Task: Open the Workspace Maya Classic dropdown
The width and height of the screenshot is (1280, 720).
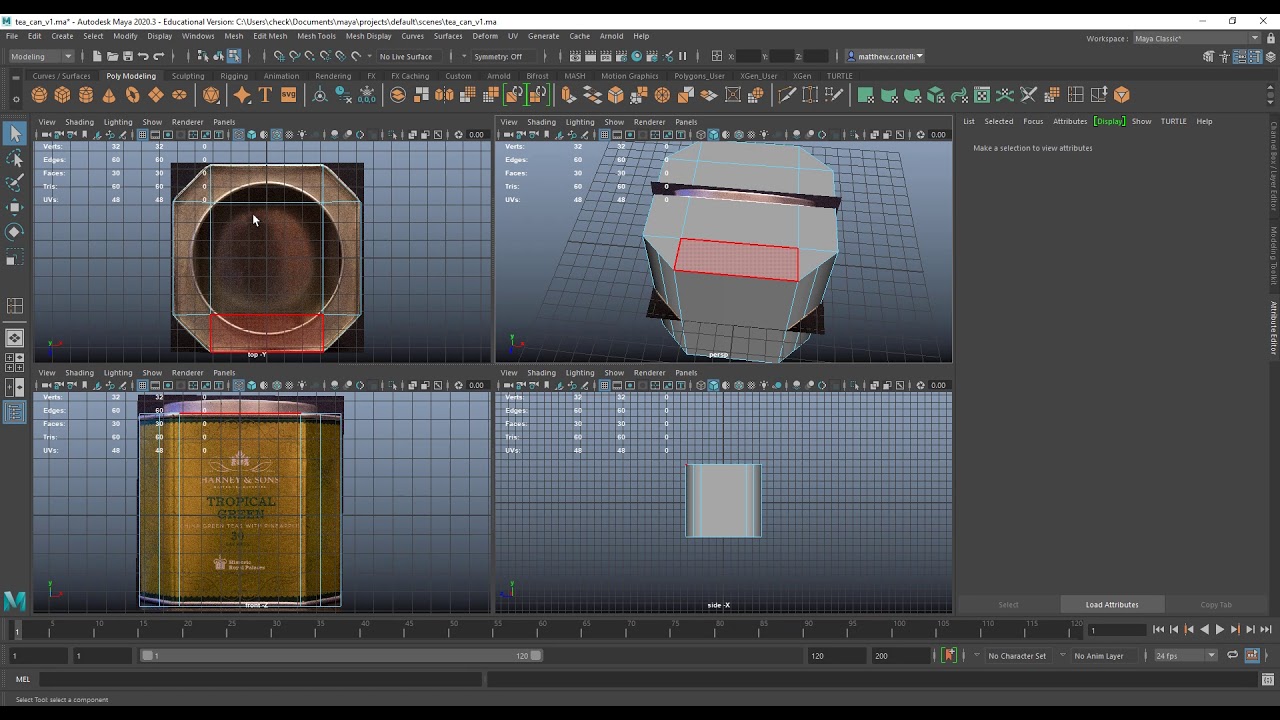Action: point(1196,38)
